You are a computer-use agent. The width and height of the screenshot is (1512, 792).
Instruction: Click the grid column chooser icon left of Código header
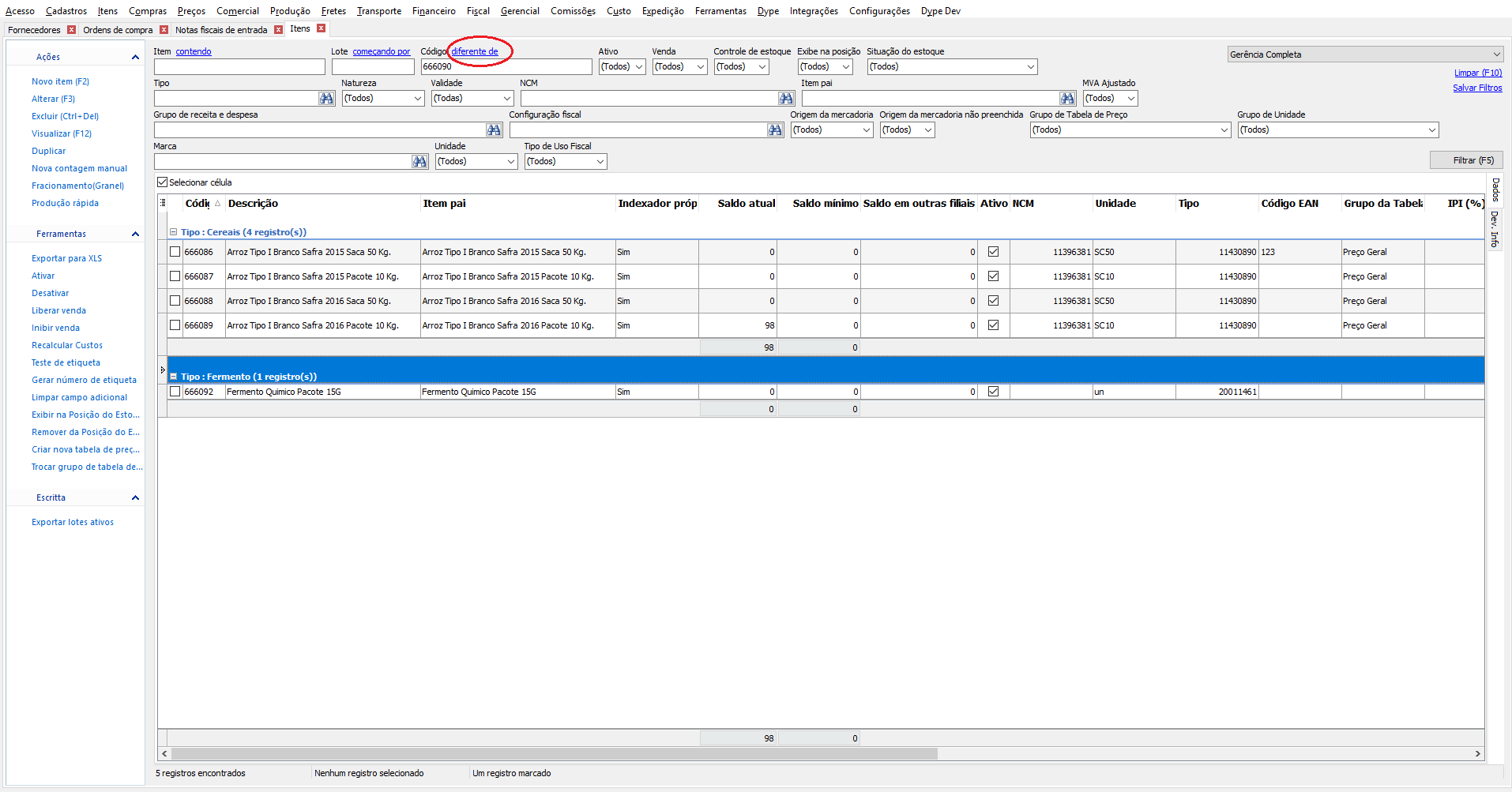pos(163,203)
